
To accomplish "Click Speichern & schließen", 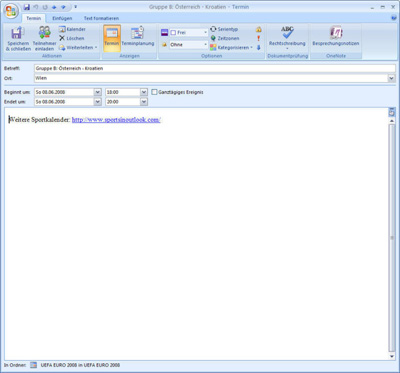I will point(18,39).
